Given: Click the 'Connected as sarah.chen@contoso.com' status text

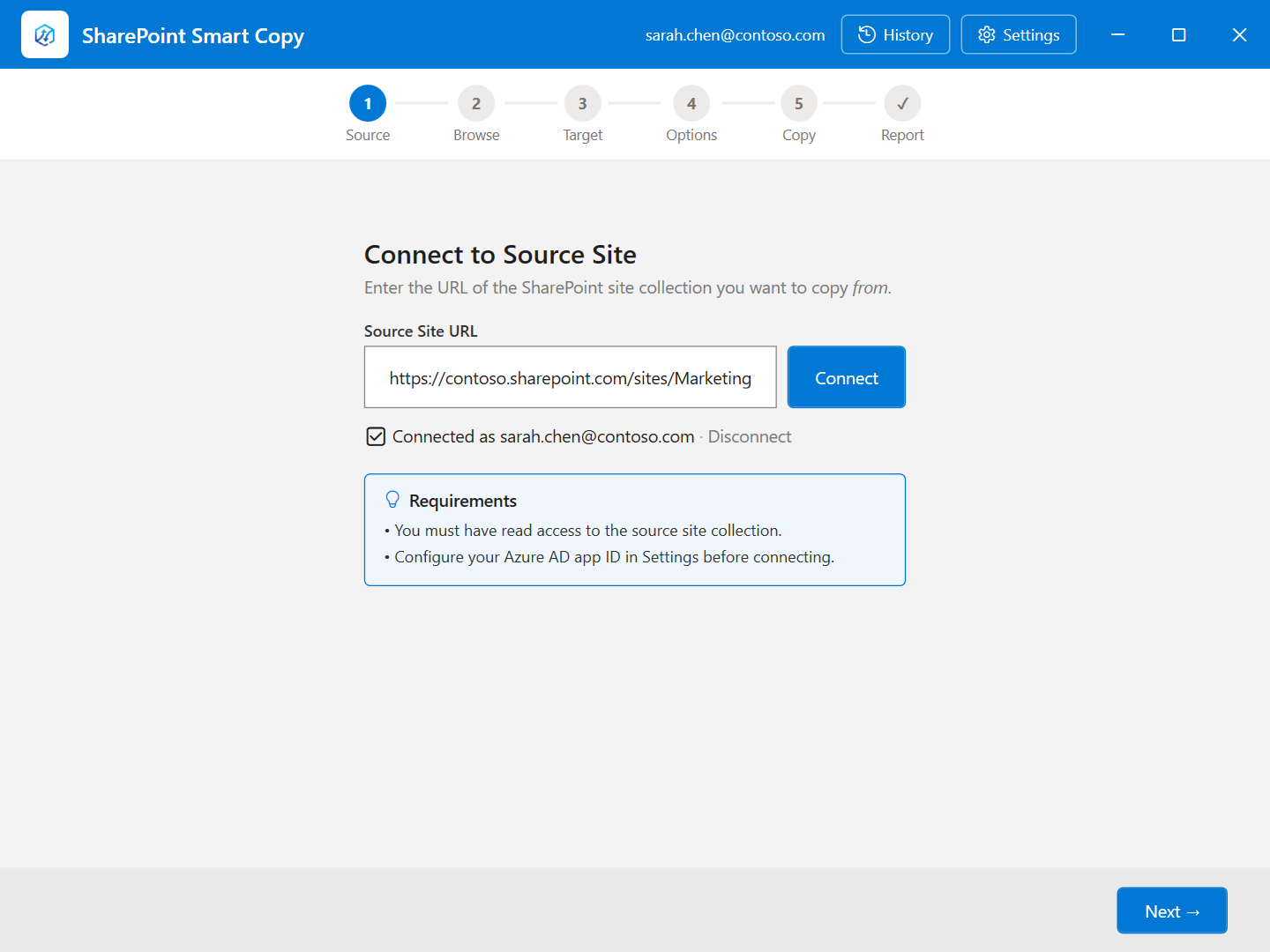Looking at the screenshot, I should click(543, 436).
